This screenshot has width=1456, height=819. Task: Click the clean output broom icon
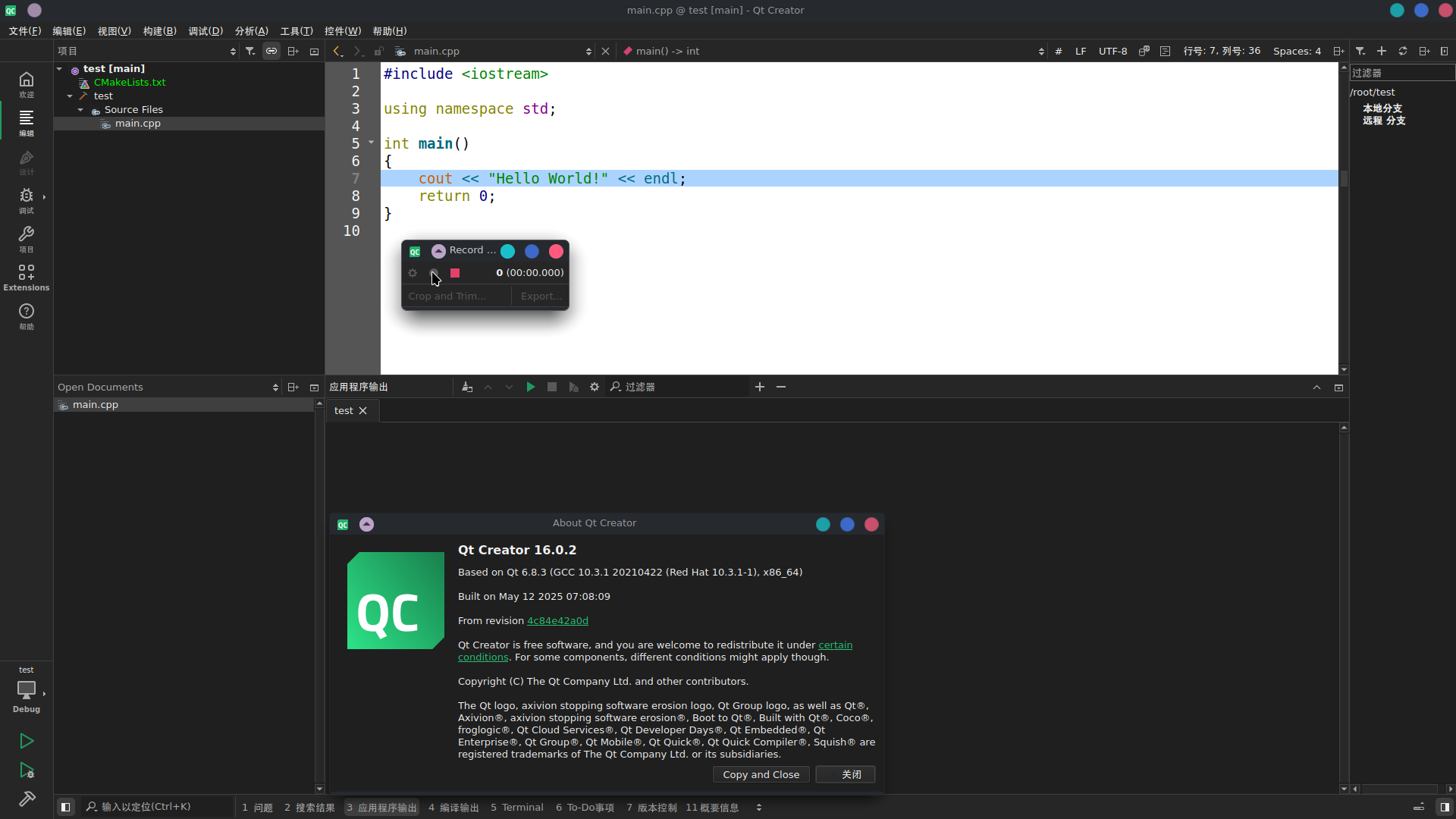[467, 387]
